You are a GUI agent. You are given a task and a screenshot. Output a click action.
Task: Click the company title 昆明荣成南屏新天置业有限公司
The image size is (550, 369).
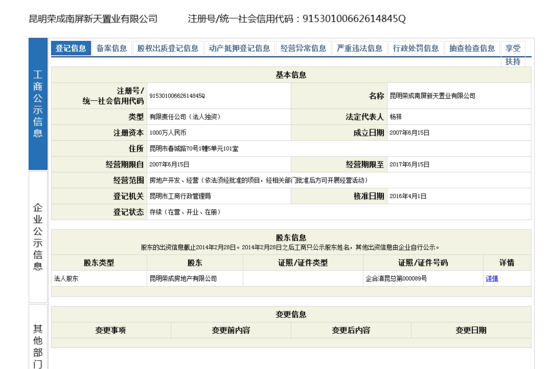click(x=93, y=19)
